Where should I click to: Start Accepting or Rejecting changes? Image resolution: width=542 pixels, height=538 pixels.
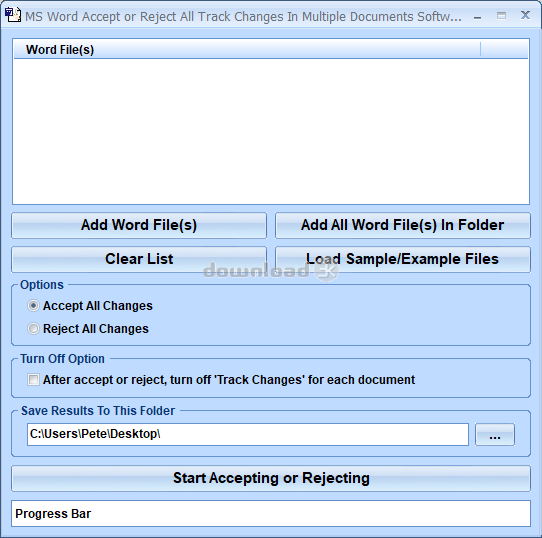coord(271,479)
